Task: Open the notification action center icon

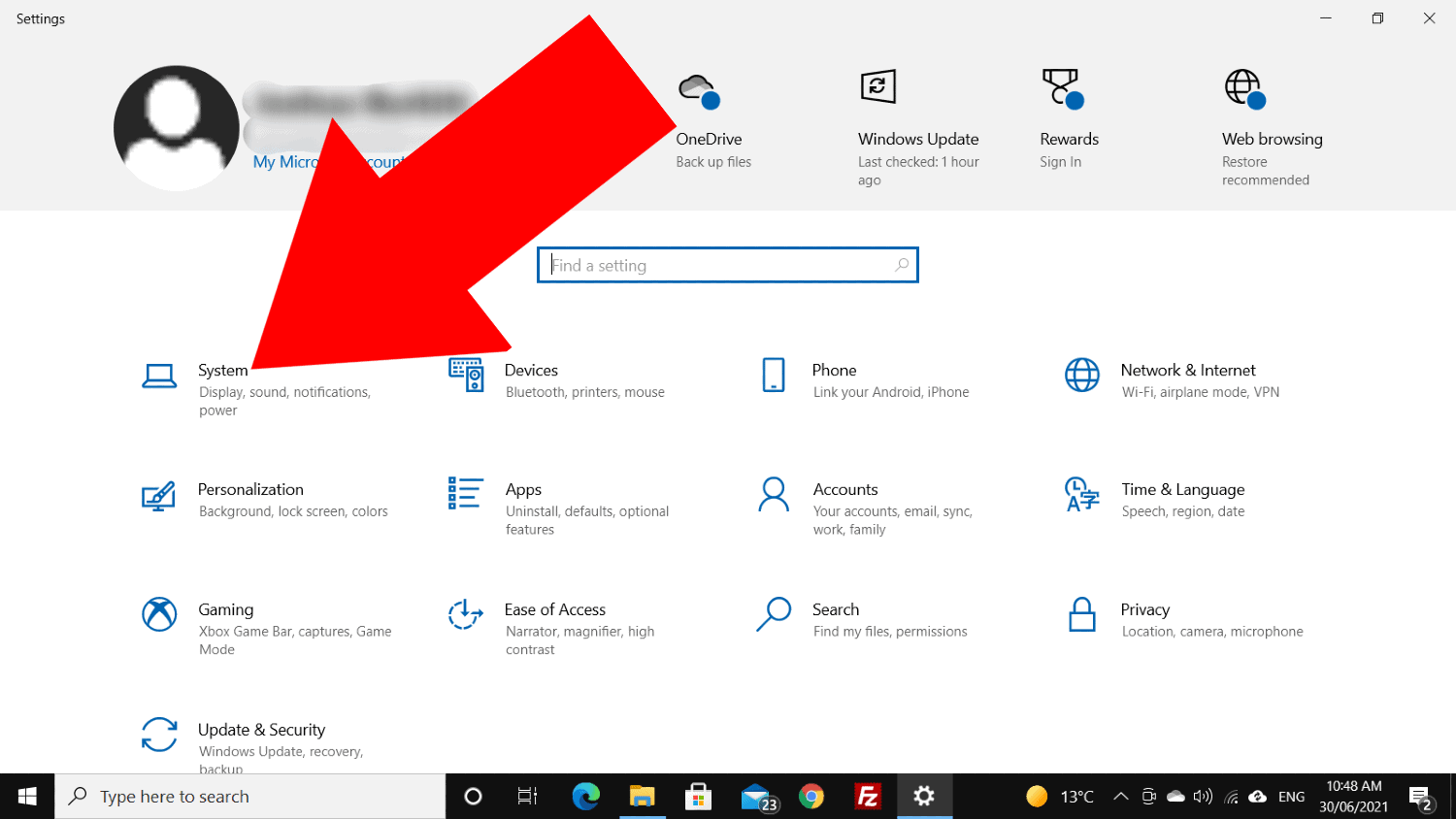Action: [1421, 798]
